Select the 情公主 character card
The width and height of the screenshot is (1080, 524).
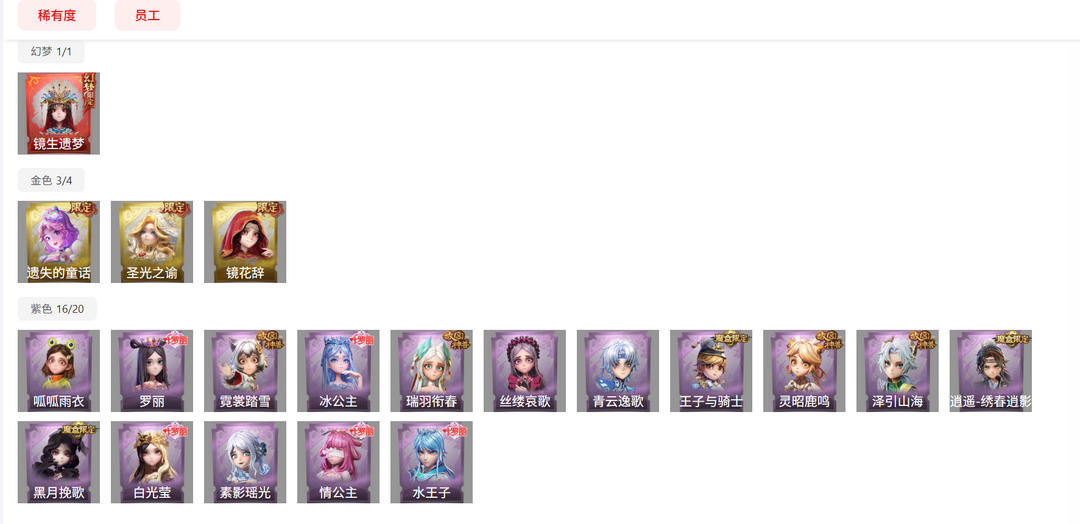coord(338,462)
